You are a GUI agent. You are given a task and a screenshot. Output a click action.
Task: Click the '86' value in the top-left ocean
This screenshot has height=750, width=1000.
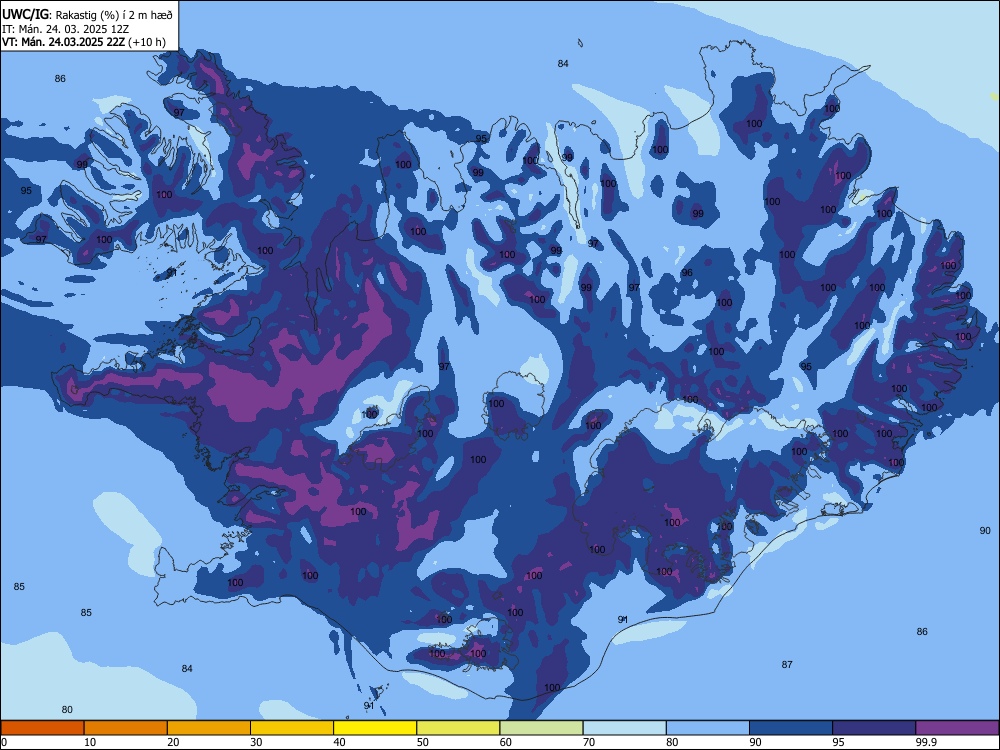click(60, 78)
